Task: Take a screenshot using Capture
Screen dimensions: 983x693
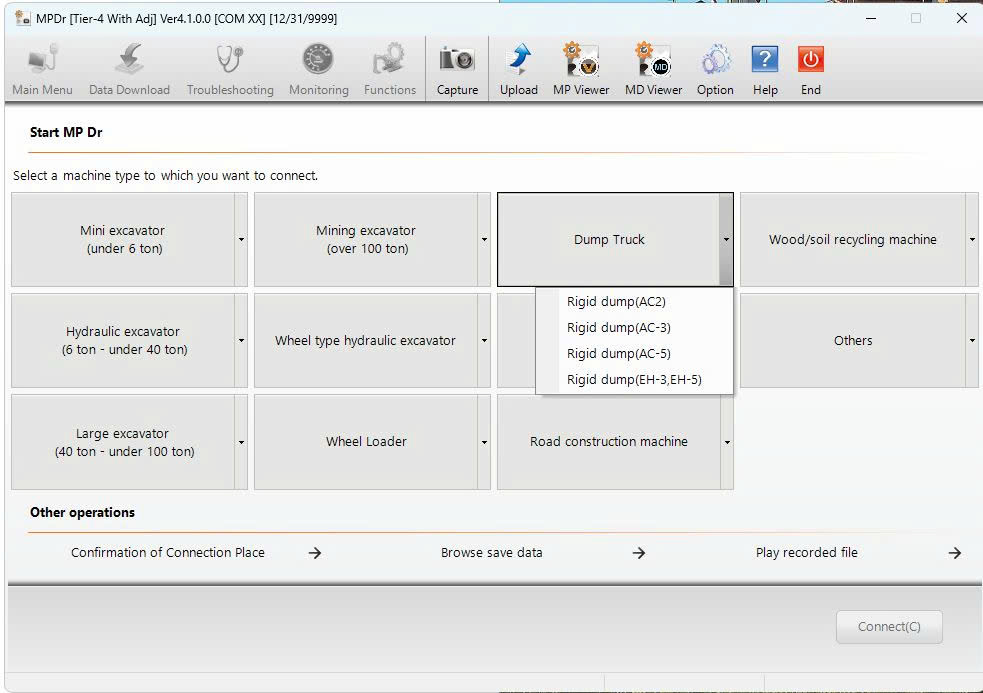Action: (x=456, y=65)
